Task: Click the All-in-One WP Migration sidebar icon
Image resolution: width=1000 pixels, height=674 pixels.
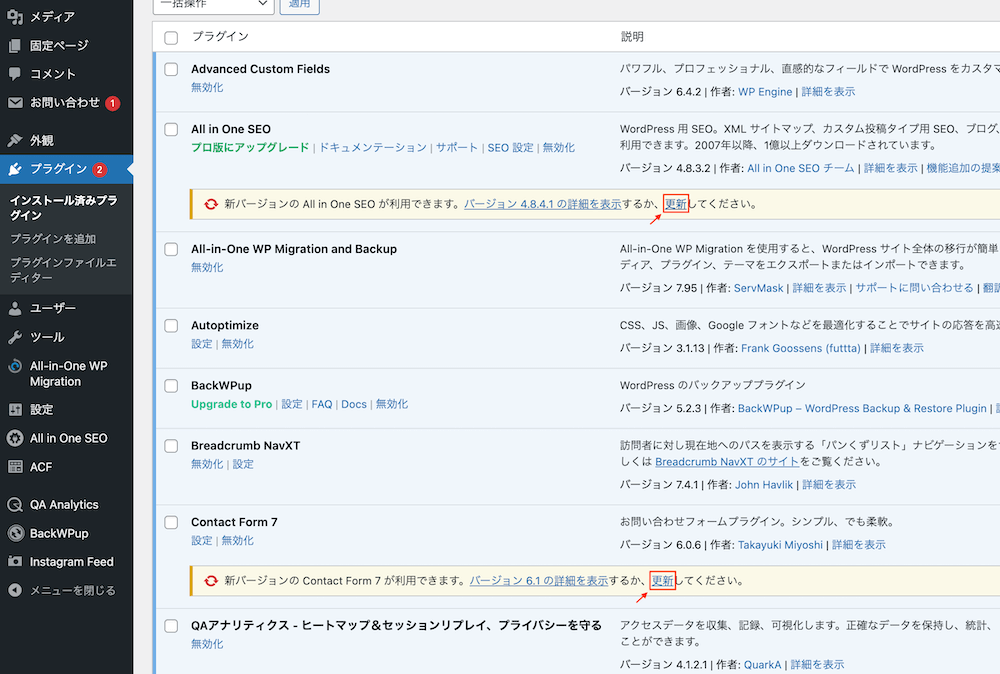Action: 15,367
